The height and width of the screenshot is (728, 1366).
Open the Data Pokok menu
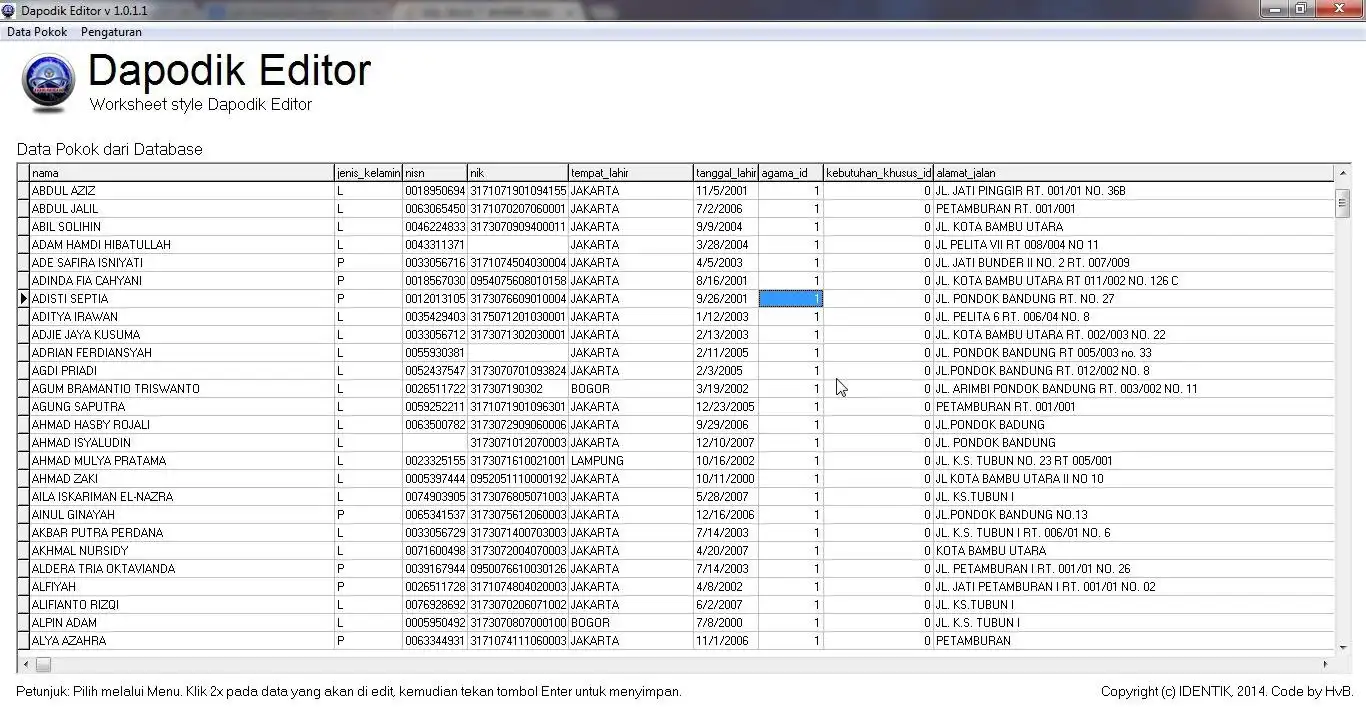[x=37, y=32]
